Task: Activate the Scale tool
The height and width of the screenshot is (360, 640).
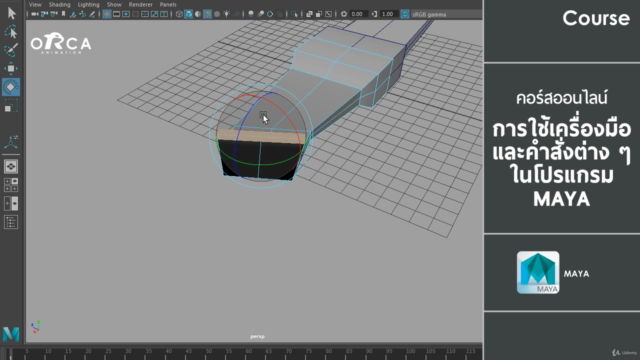Action: [11, 106]
